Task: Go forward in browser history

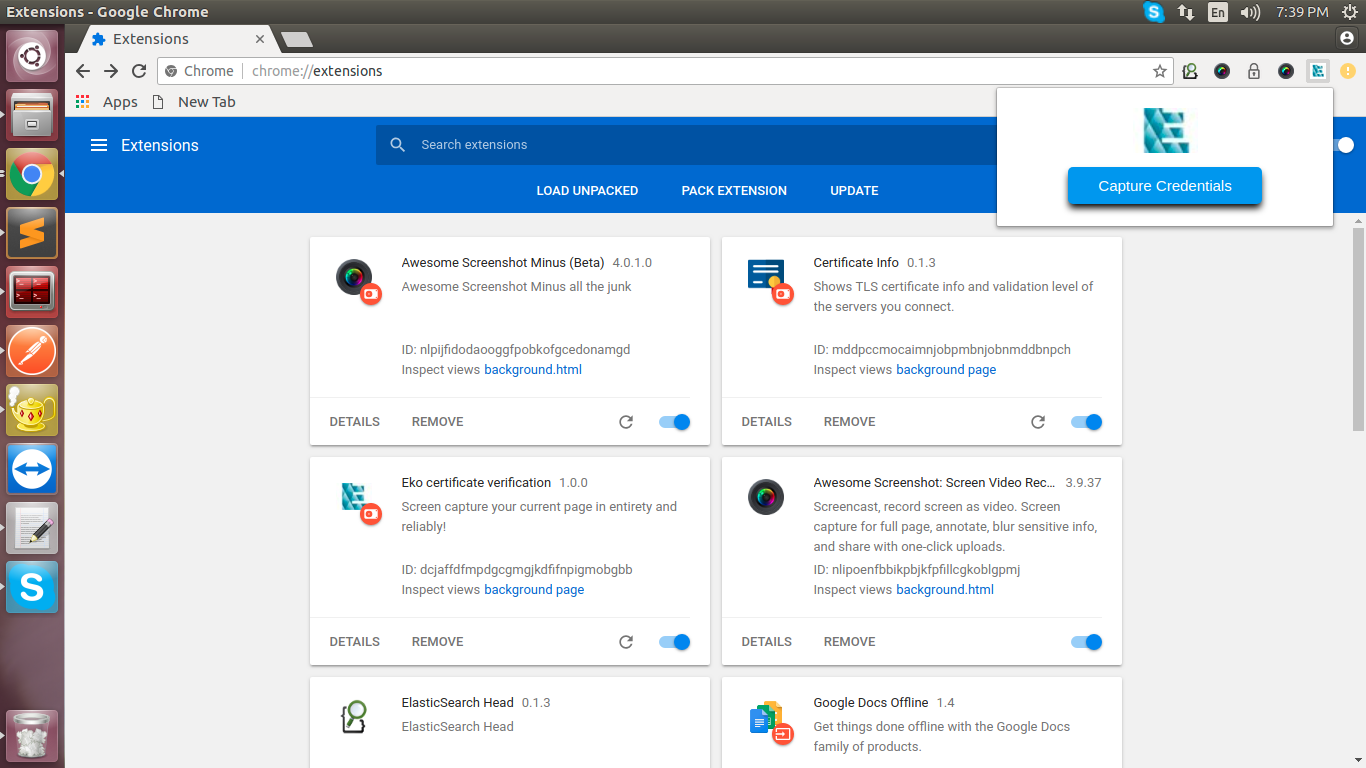Action: (111, 71)
